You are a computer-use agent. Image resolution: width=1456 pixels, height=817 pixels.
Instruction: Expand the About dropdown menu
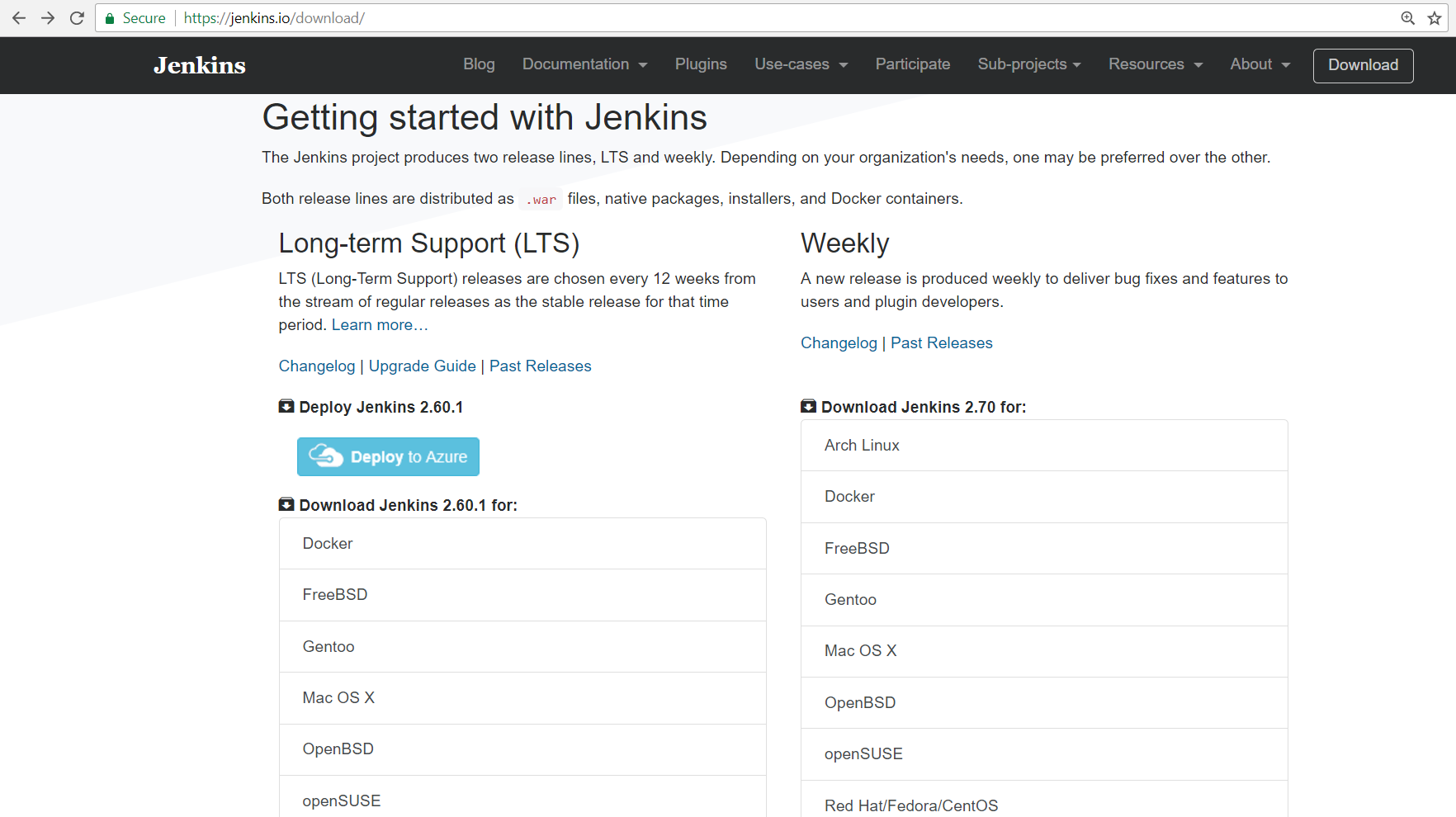coord(1260,64)
